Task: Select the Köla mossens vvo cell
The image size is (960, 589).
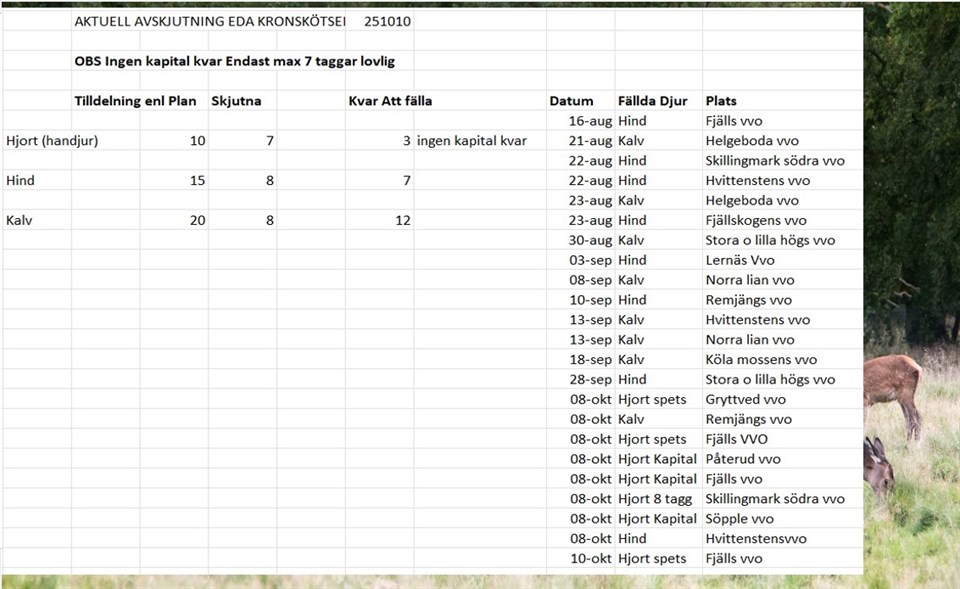Action: click(761, 360)
